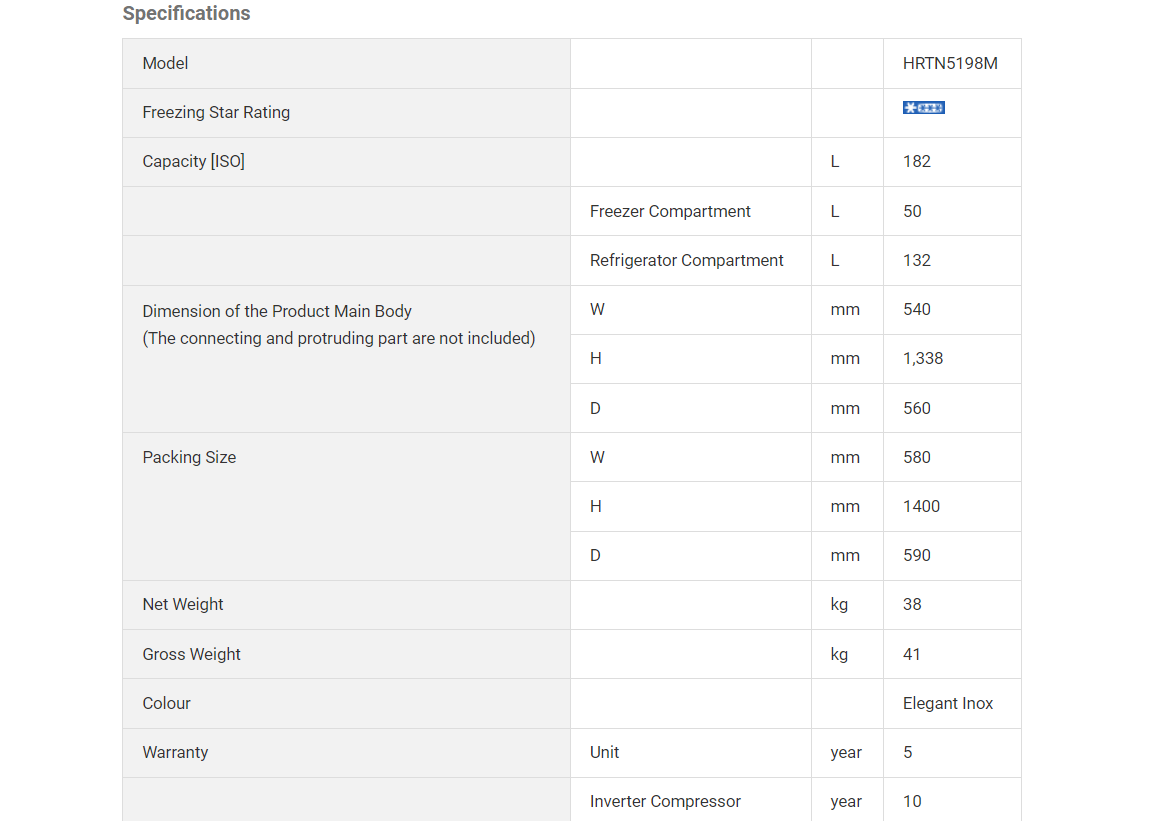This screenshot has width=1152, height=821.
Task: Click the freezing star rating icon
Action: click(x=923, y=108)
